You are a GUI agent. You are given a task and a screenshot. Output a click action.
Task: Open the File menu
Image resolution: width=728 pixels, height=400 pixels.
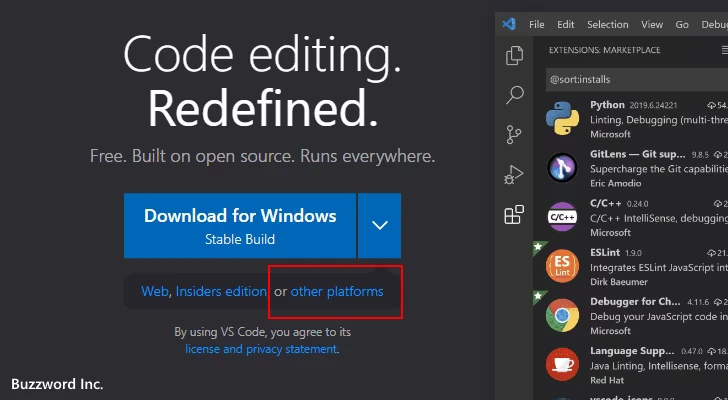[x=537, y=25]
